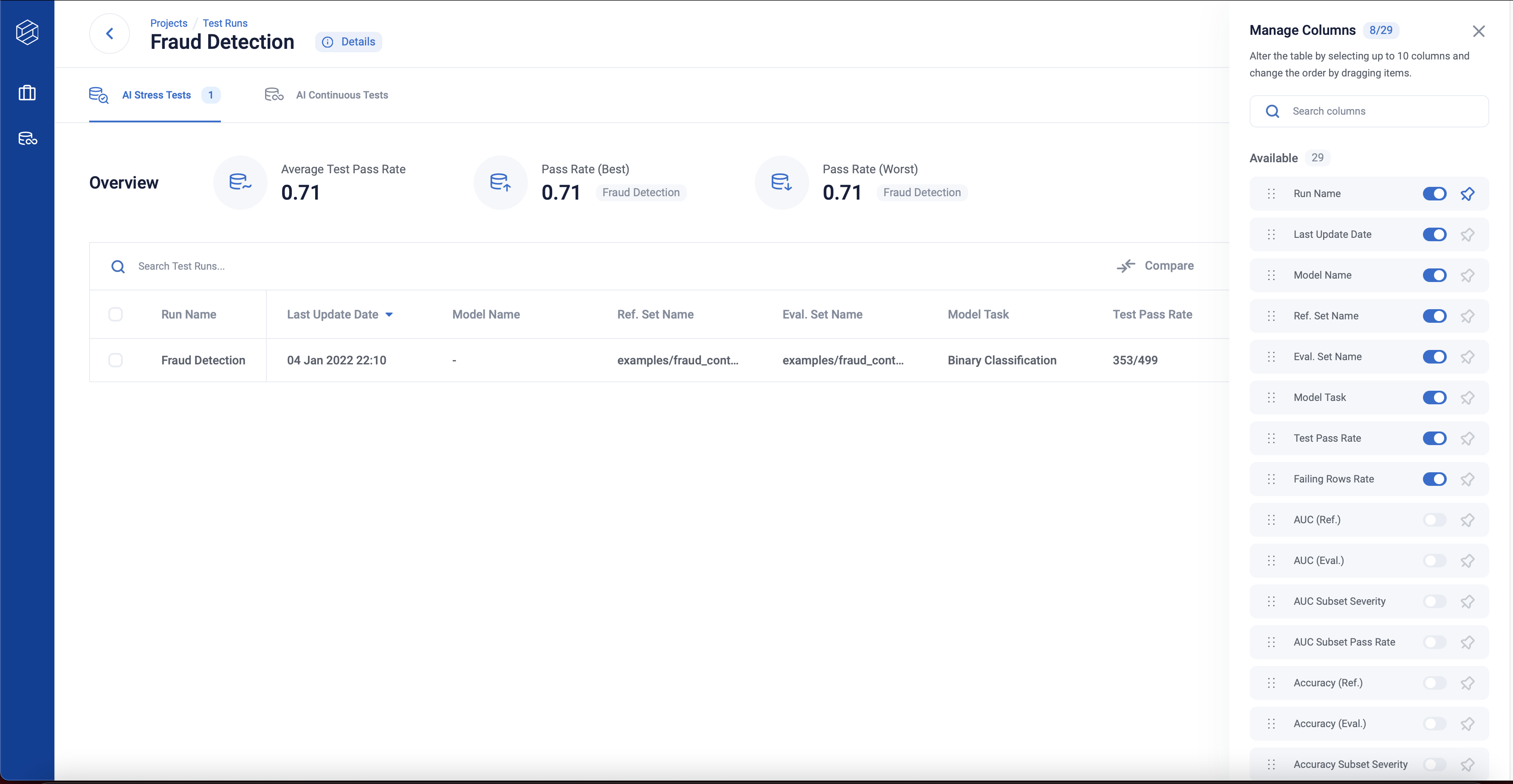
Task: Click the app logo in the sidebar
Action: [27, 32]
